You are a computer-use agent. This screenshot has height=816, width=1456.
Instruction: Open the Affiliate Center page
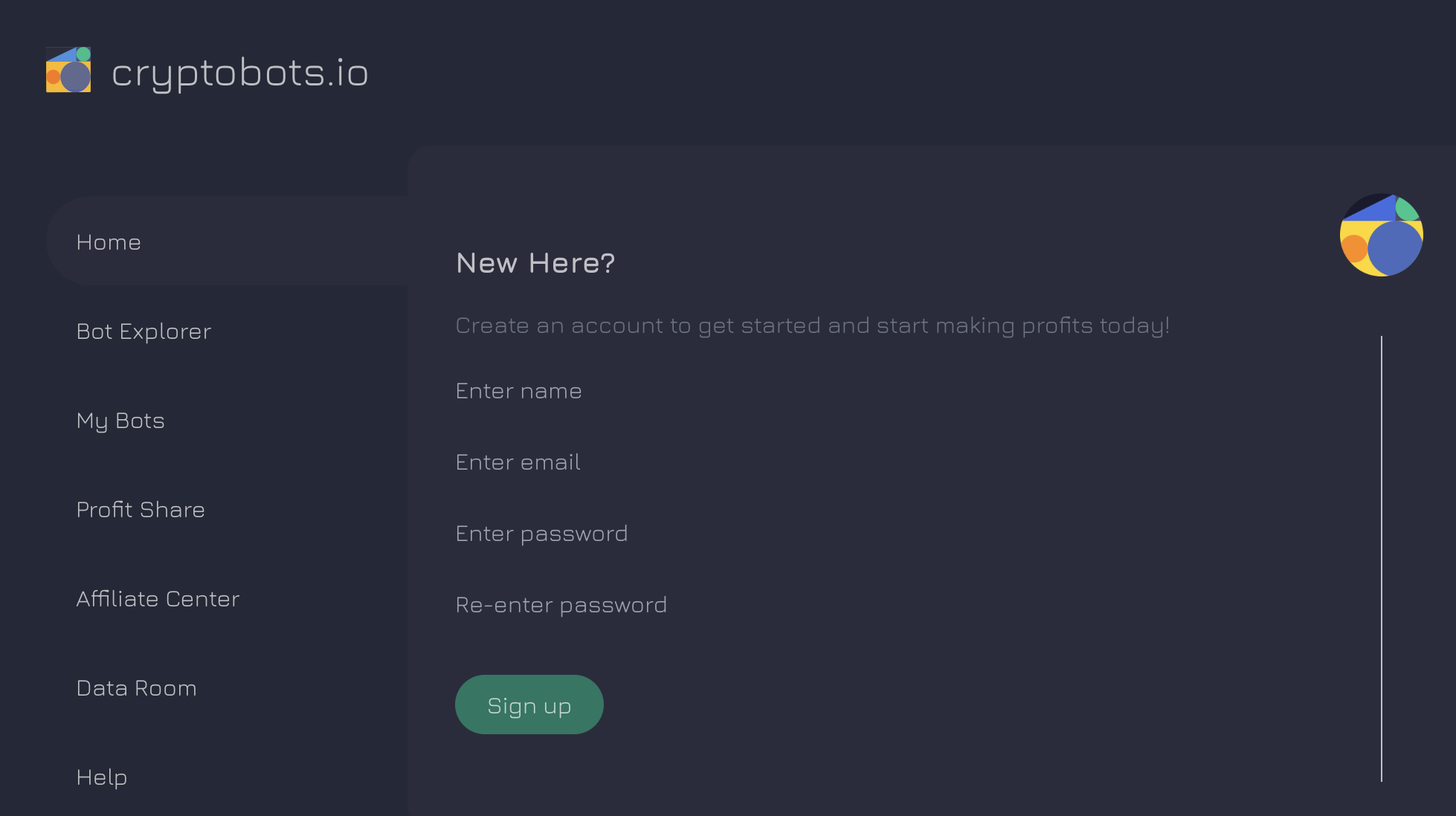click(x=158, y=599)
